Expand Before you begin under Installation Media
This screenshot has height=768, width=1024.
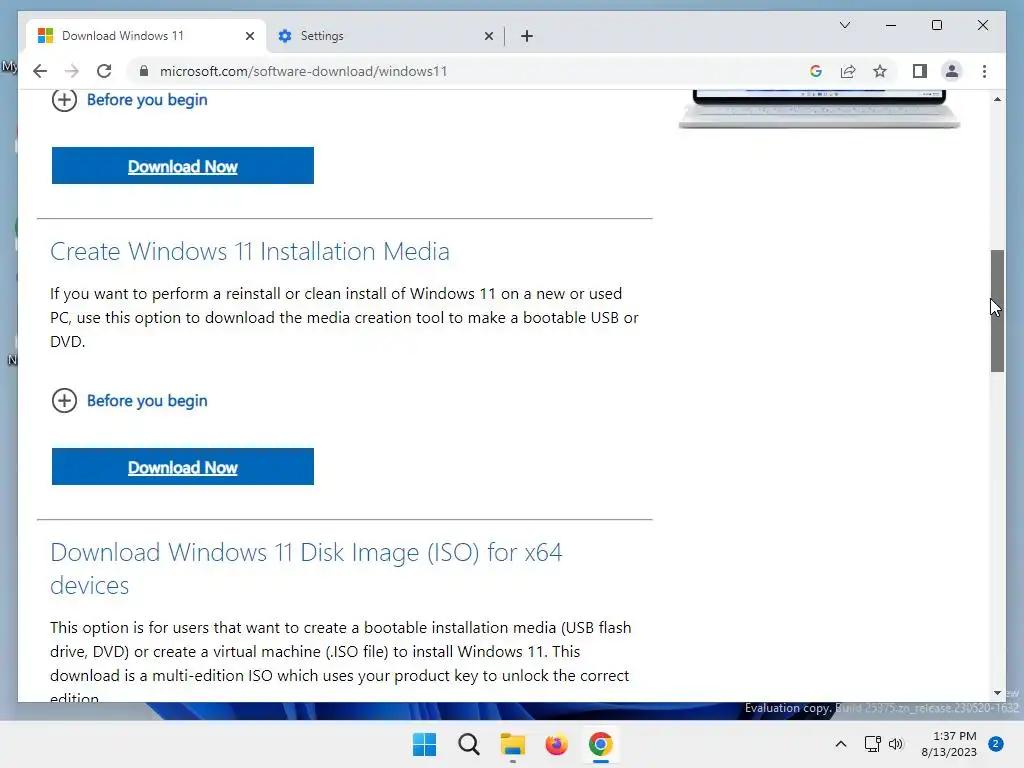(x=129, y=400)
